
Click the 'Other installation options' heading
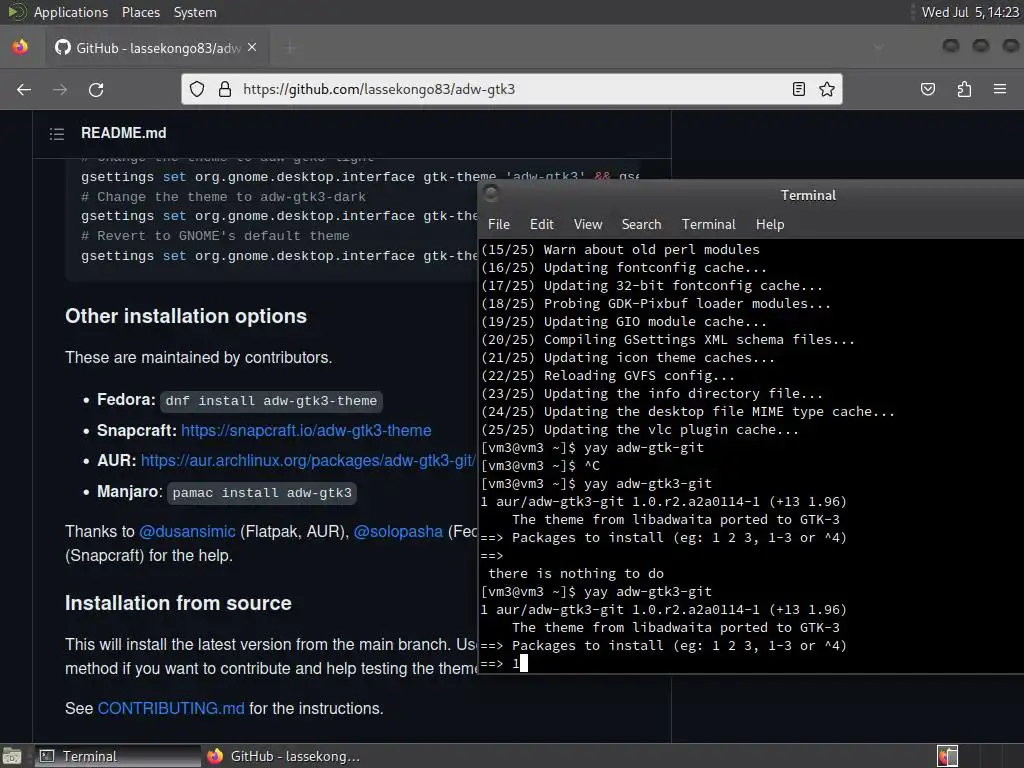click(x=185, y=316)
